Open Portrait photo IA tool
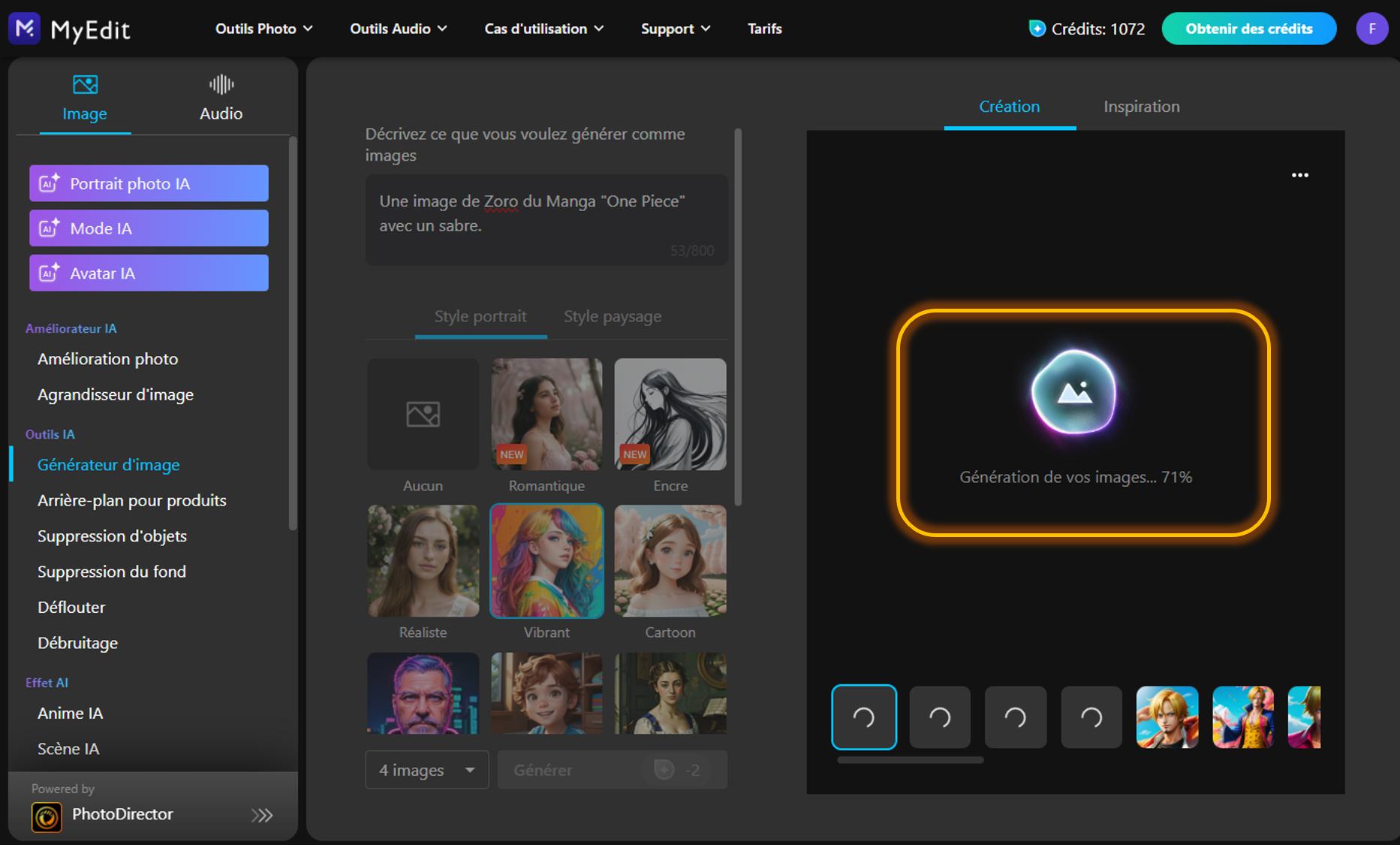 point(149,183)
